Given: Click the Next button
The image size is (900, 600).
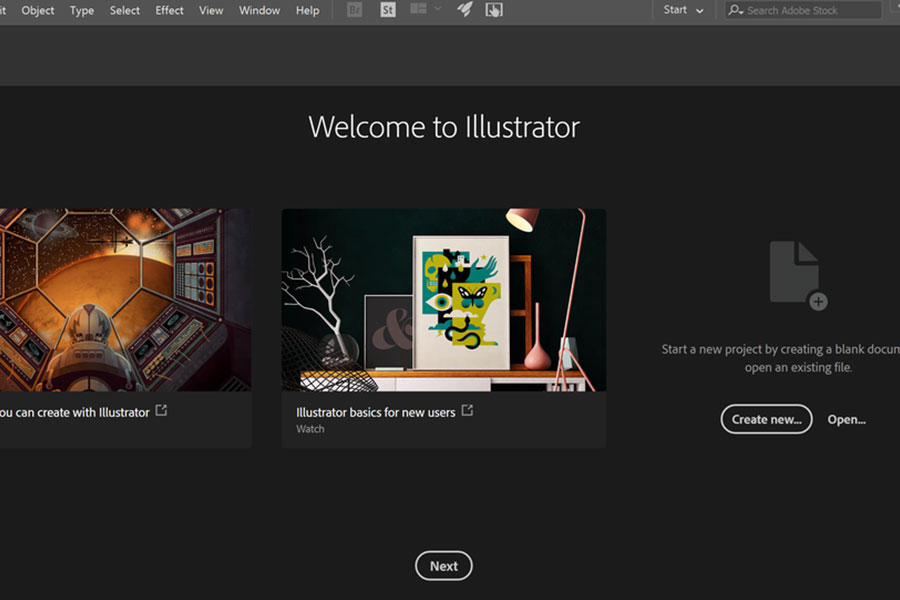Looking at the screenshot, I should [x=444, y=566].
